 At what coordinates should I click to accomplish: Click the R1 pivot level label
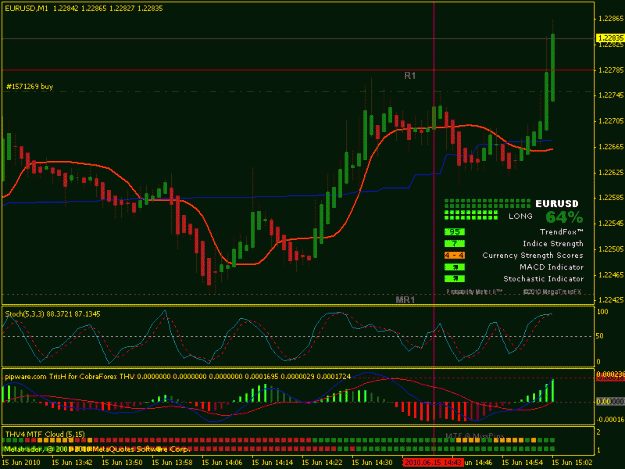pos(410,76)
